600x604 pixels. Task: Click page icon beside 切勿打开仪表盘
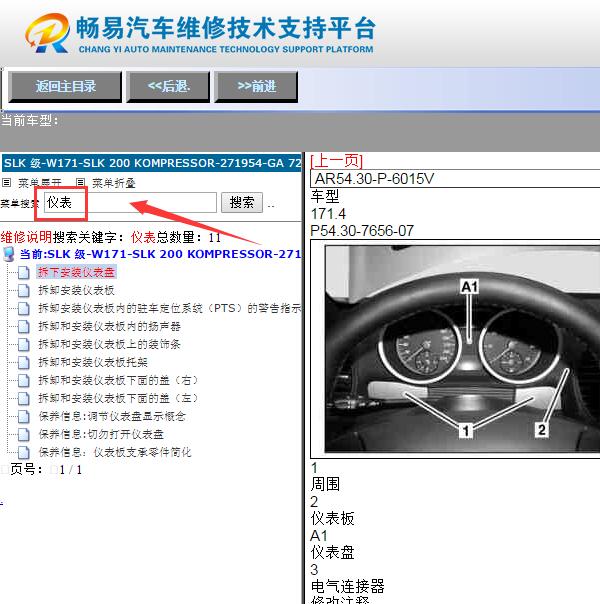click(23, 434)
